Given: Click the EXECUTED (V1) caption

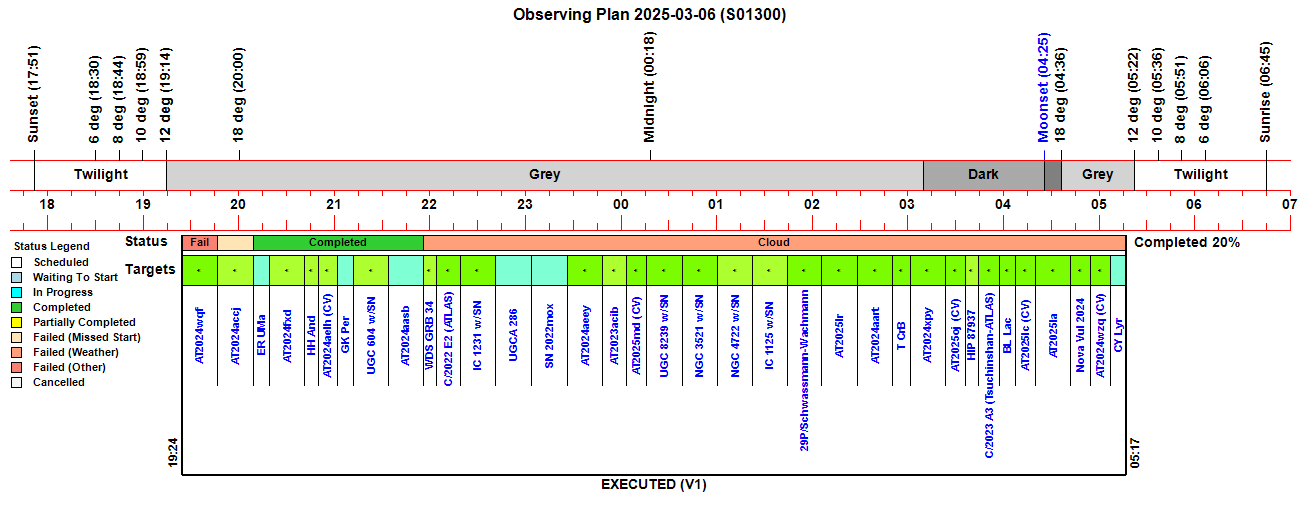Looking at the screenshot, I should point(654,484).
